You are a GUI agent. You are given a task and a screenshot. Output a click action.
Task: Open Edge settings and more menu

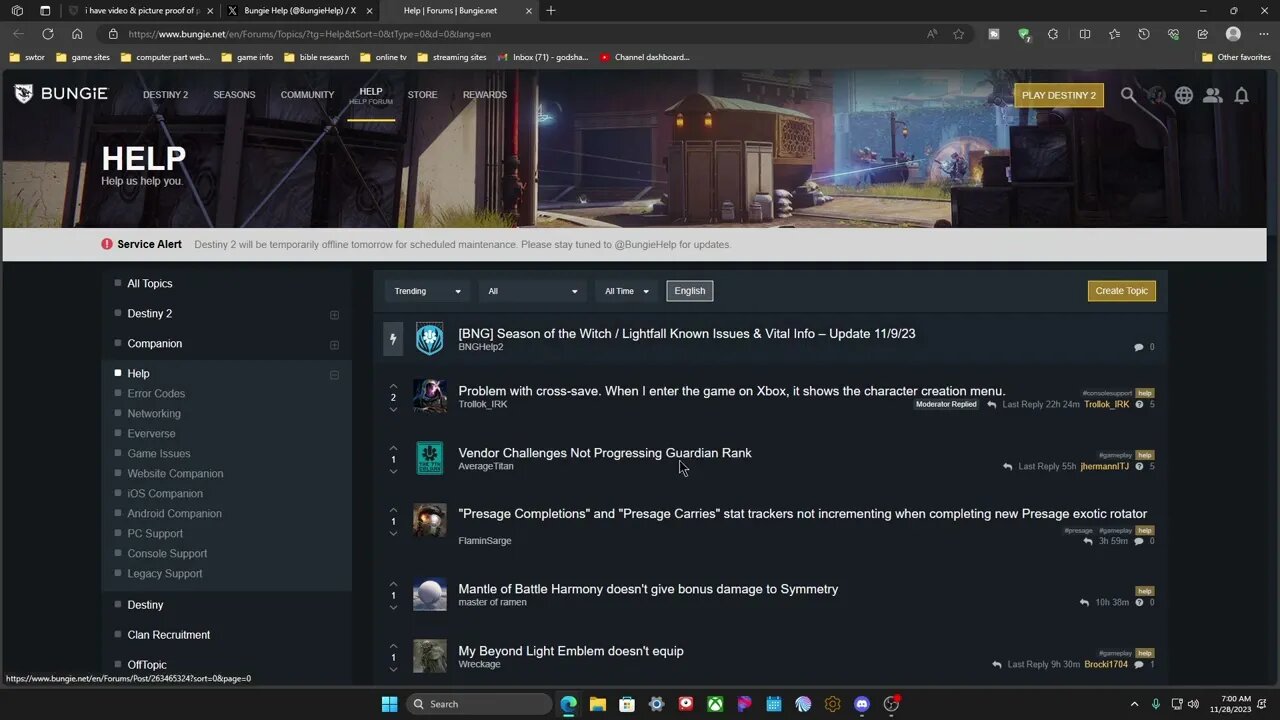[1262, 33]
